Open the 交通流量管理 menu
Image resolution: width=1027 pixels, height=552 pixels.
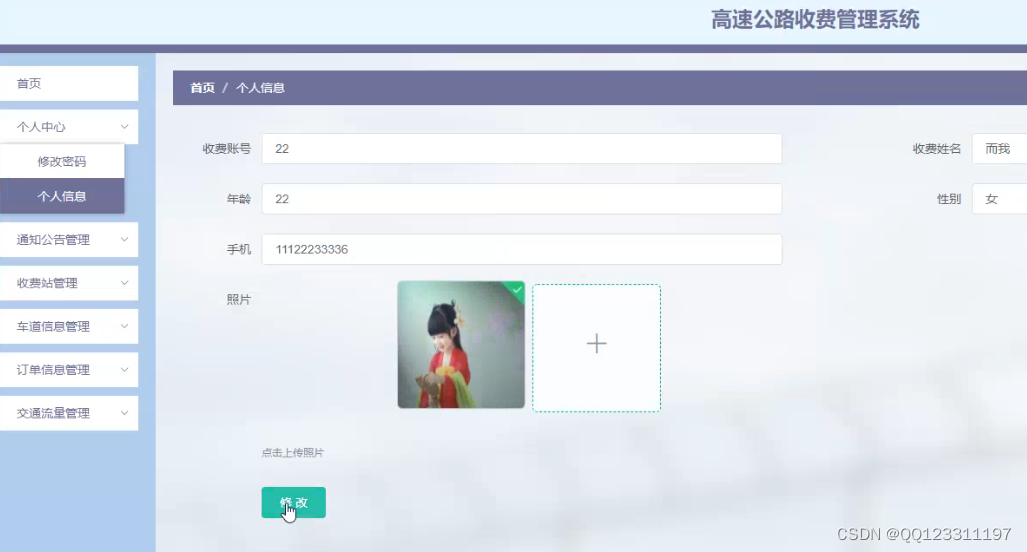[69, 413]
